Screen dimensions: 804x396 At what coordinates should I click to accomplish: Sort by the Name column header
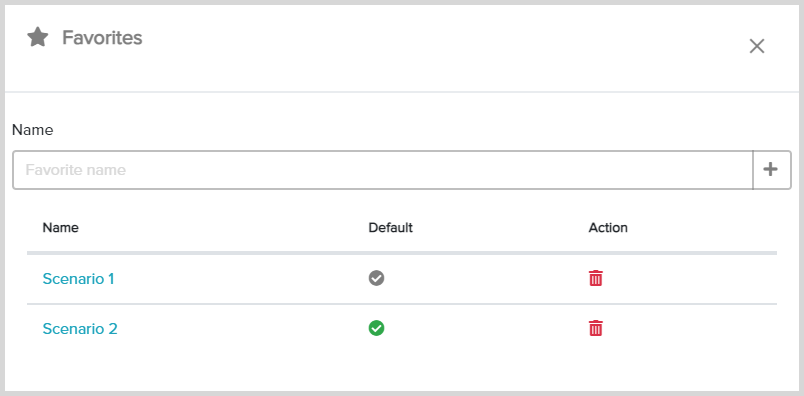pyautogui.click(x=61, y=228)
